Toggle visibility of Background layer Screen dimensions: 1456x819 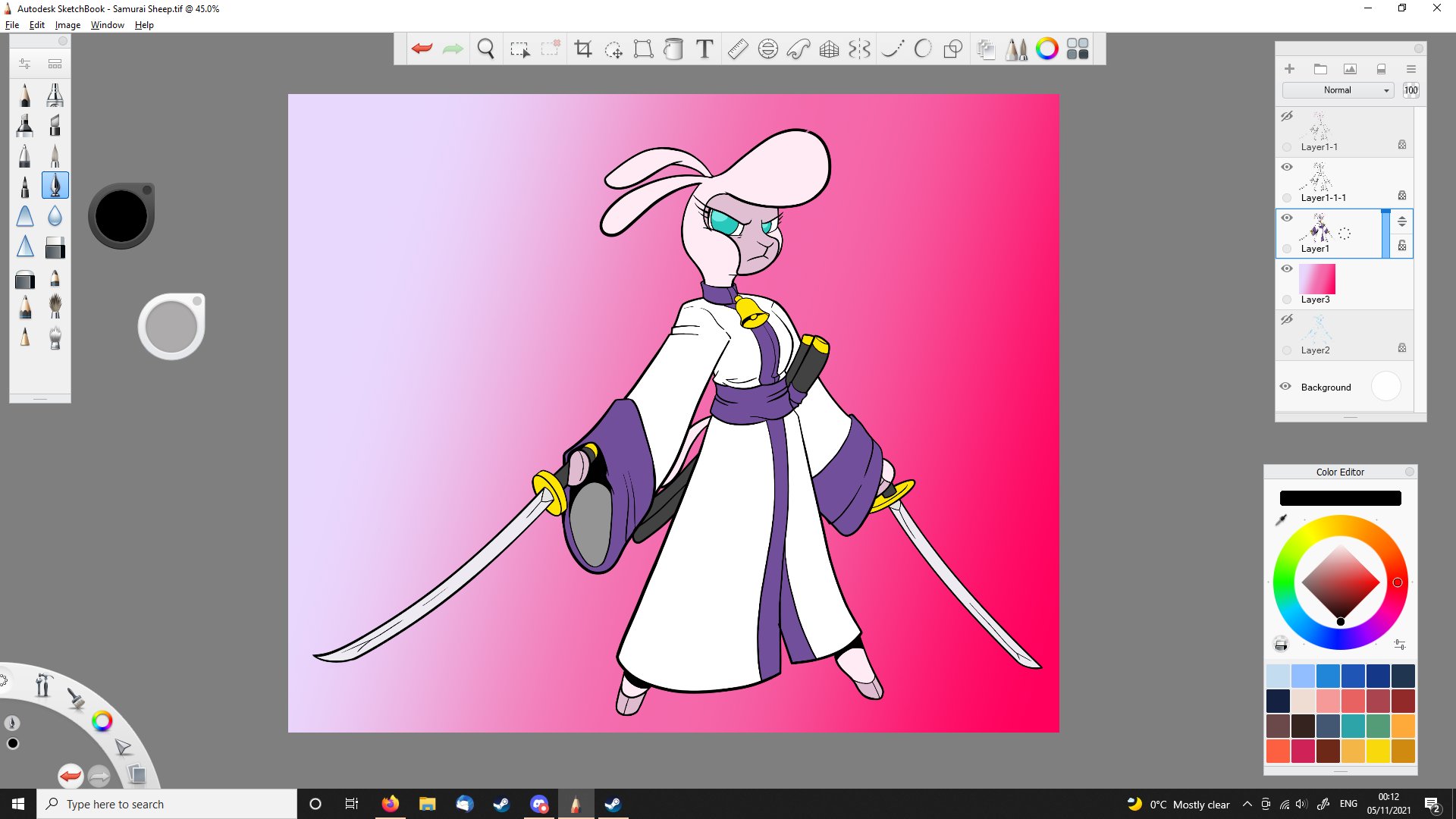pyautogui.click(x=1285, y=386)
